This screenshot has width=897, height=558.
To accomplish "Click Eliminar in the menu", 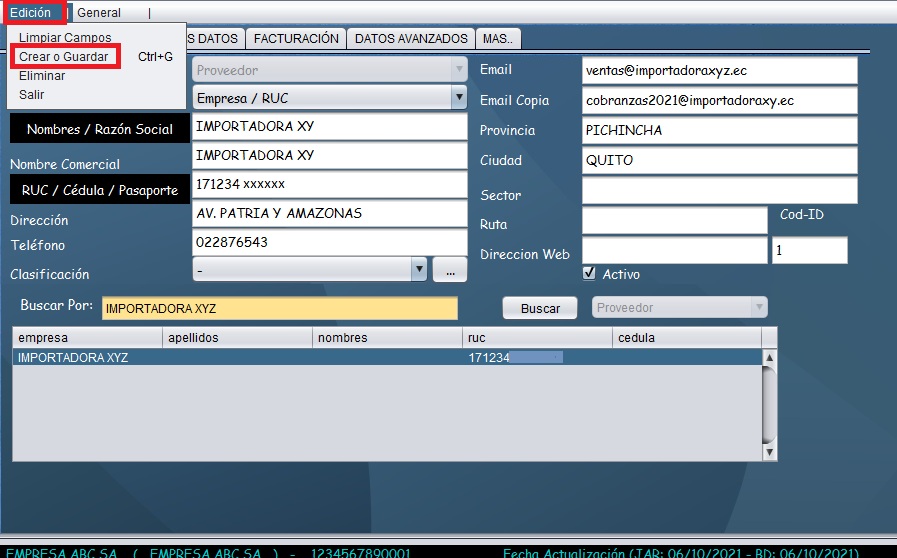I will [42, 76].
